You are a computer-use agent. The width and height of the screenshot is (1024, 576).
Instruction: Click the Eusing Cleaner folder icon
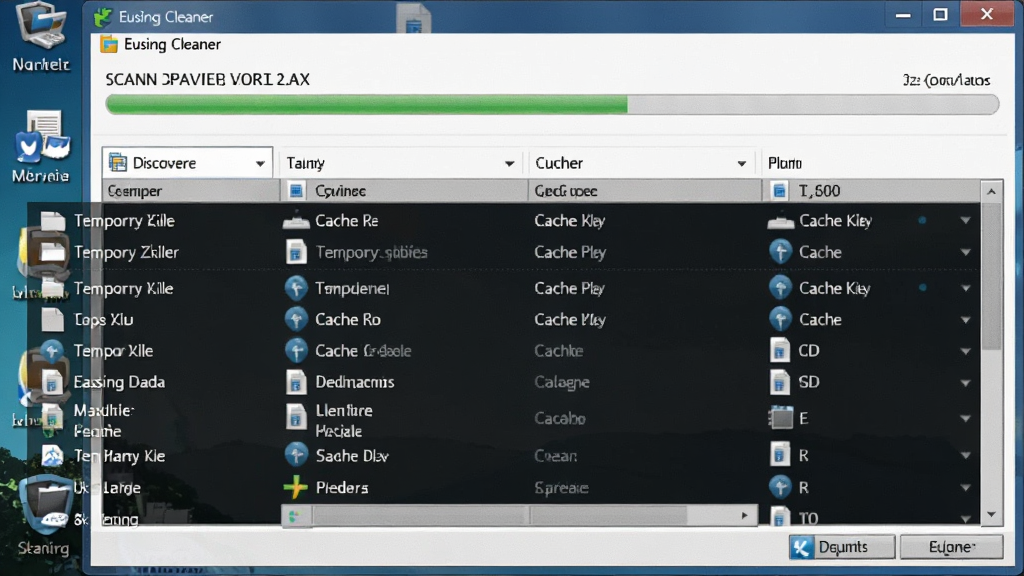(x=108, y=44)
